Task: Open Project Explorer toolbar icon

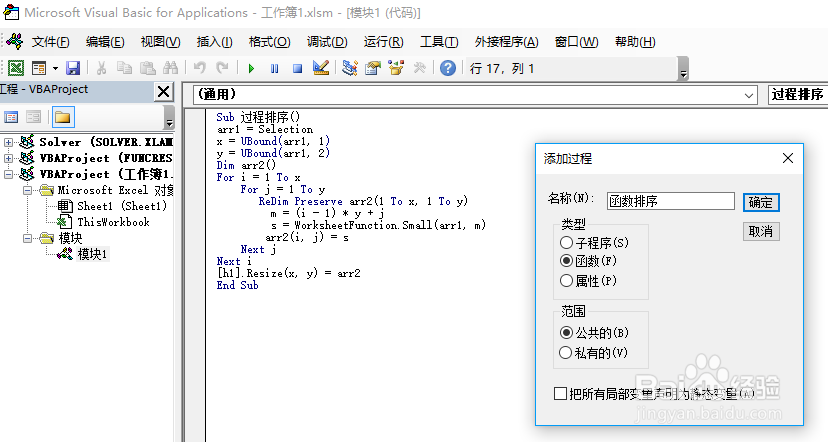Action: pyautogui.click(x=350, y=68)
